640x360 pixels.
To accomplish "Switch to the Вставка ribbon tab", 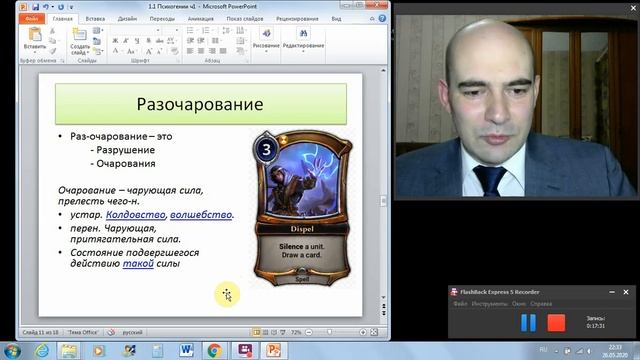I will coord(95,19).
